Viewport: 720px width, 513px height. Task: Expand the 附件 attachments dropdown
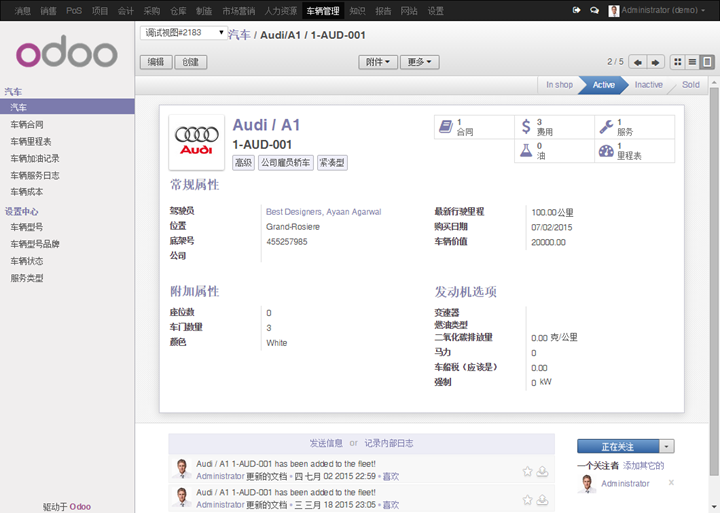click(378, 62)
